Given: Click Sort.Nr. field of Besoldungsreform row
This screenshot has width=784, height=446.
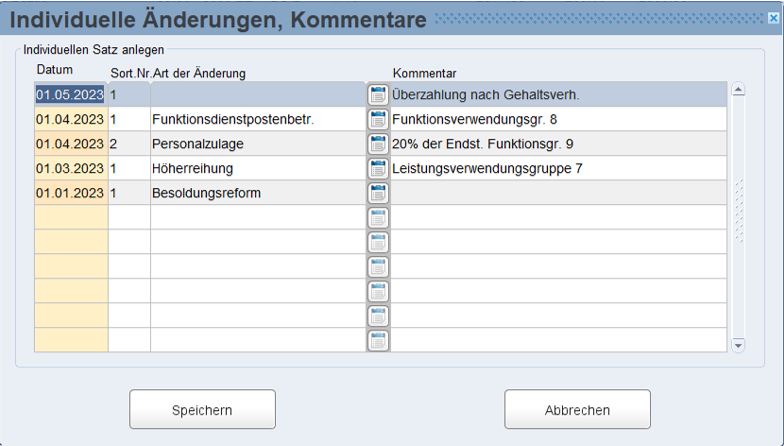Looking at the screenshot, I should (x=128, y=193).
